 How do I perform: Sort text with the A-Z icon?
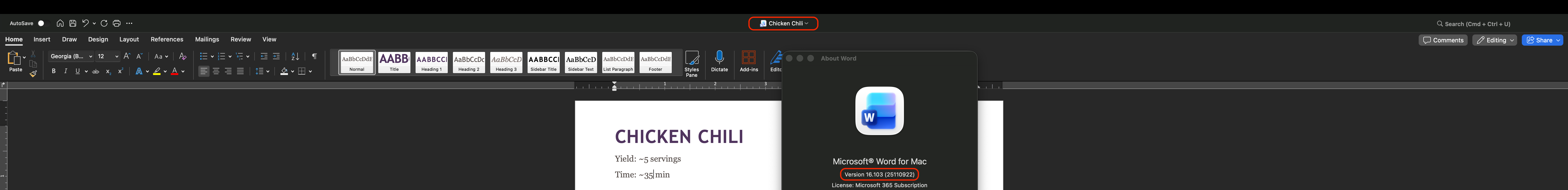pos(295,56)
